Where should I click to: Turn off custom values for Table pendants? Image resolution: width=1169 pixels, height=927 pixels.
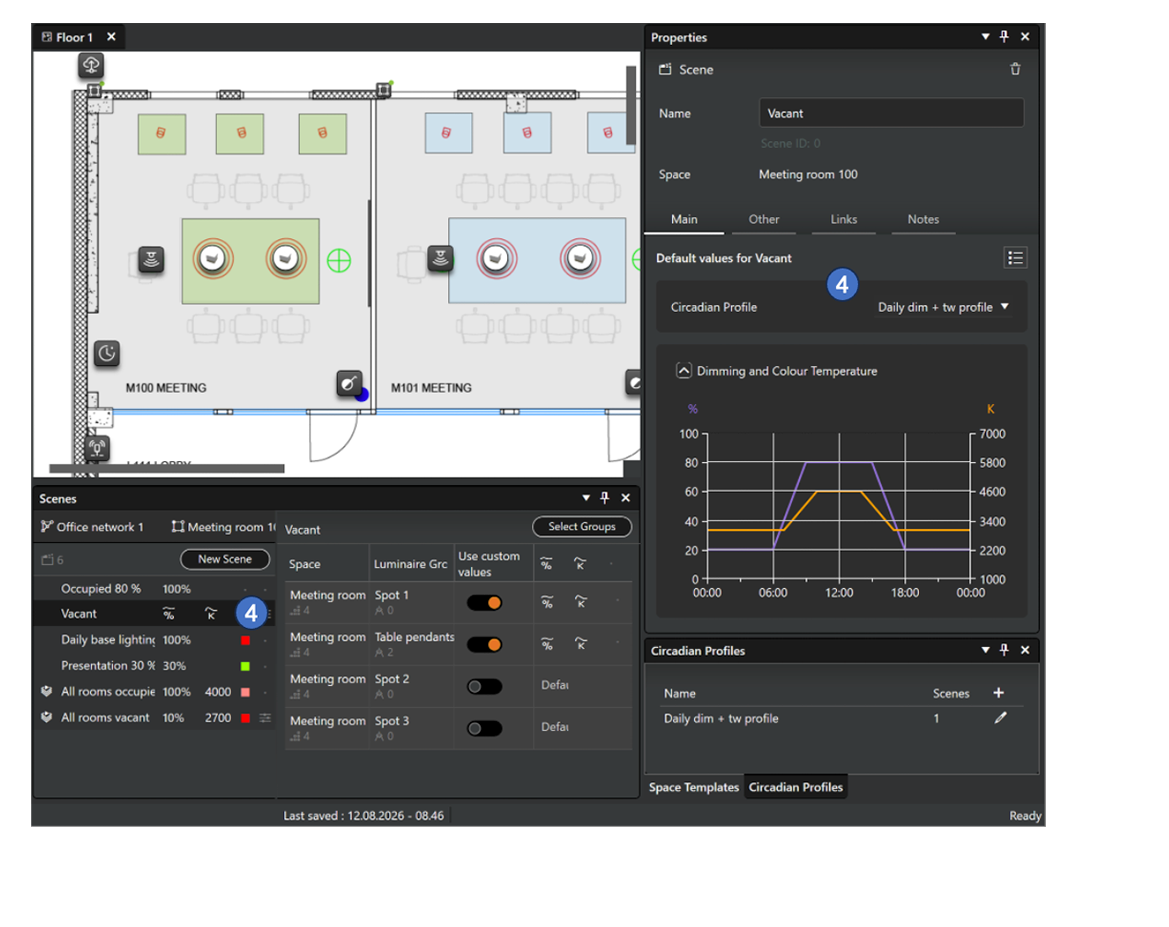[485, 644]
